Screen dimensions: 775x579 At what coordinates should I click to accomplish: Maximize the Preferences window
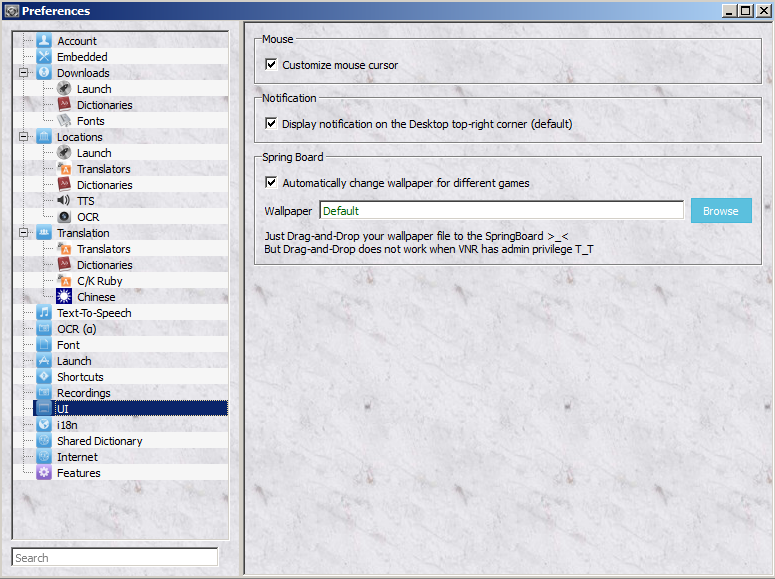pyautogui.click(x=746, y=10)
